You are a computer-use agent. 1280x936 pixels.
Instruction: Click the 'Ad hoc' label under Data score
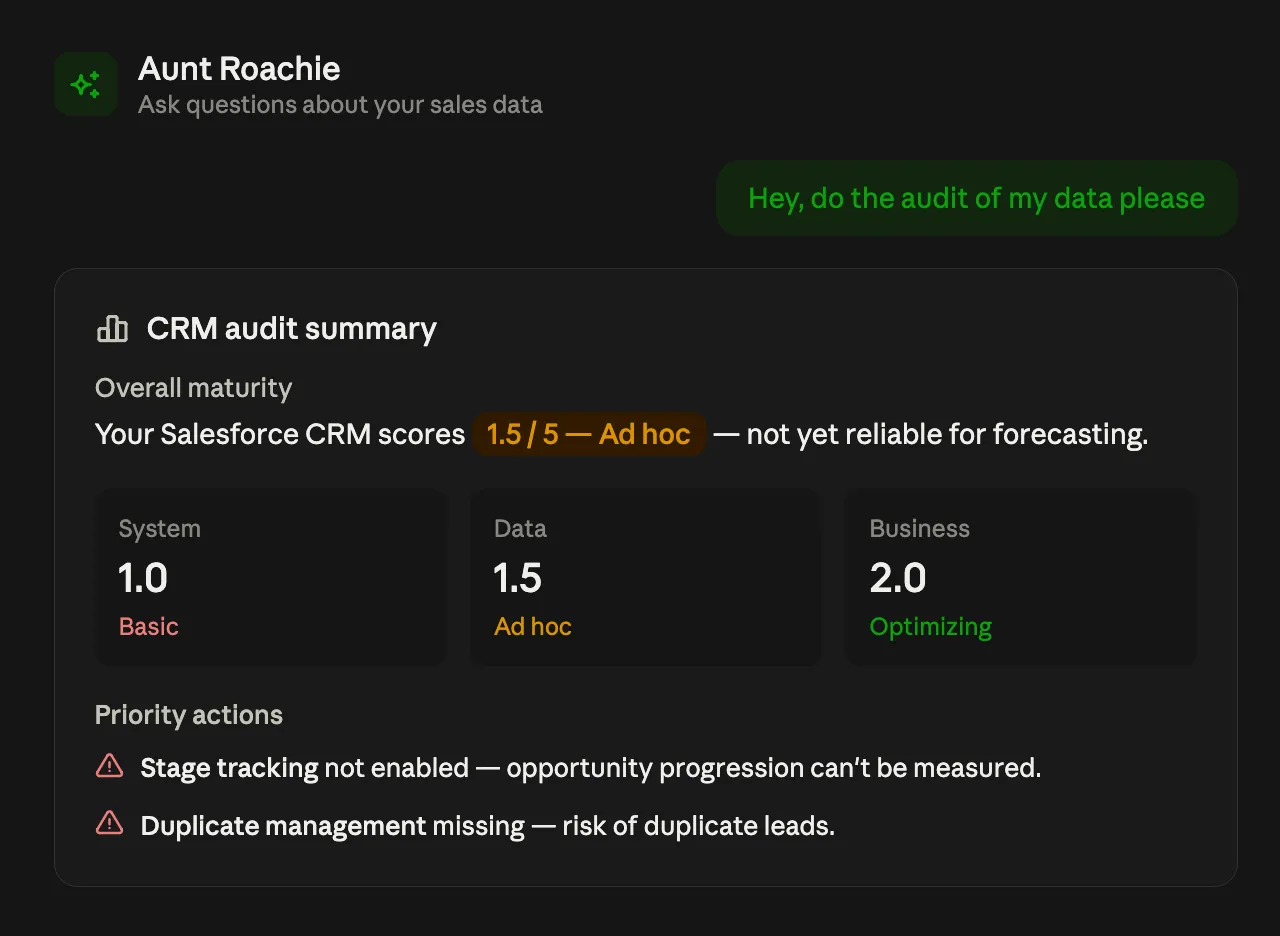[x=533, y=627]
